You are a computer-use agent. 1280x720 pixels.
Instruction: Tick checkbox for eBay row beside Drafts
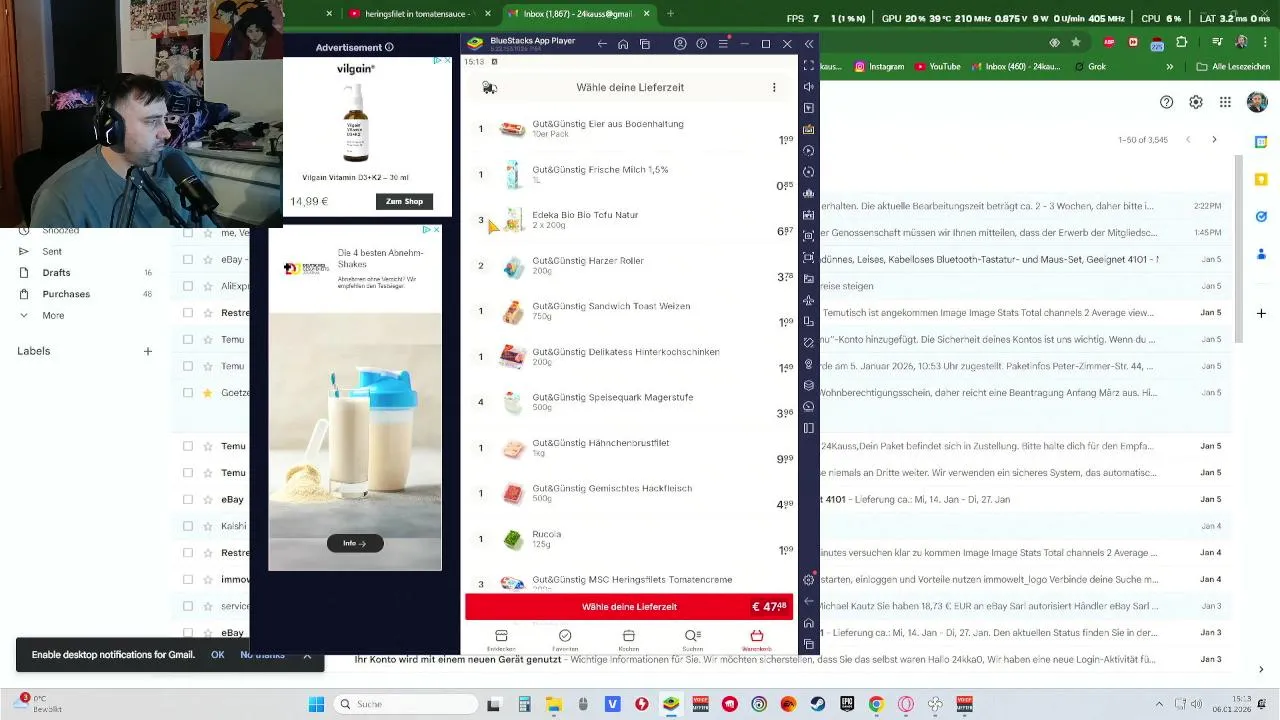pyautogui.click(x=188, y=259)
